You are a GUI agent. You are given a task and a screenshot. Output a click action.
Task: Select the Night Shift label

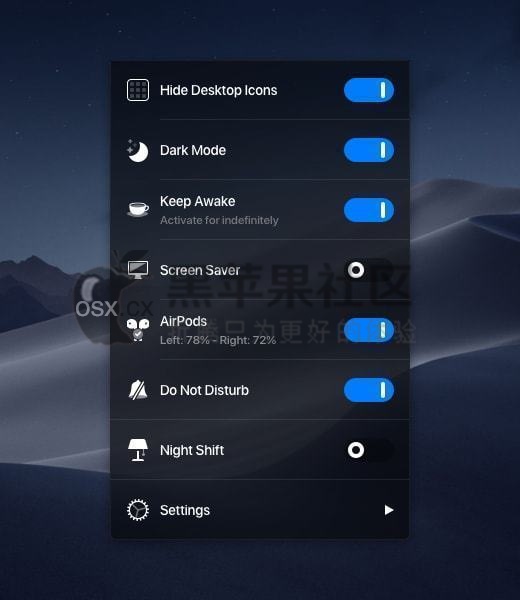click(x=192, y=450)
